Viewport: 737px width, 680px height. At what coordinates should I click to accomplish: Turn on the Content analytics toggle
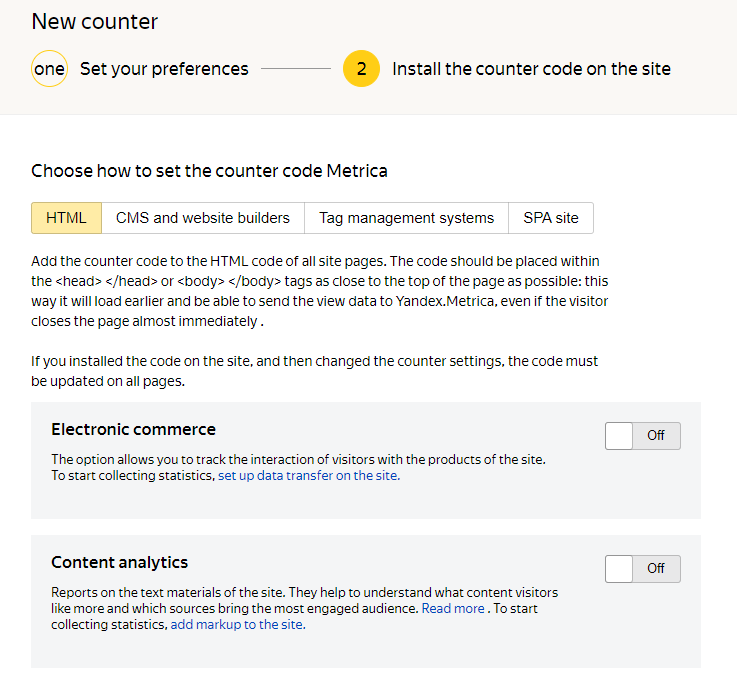click(x=642, y=569)
